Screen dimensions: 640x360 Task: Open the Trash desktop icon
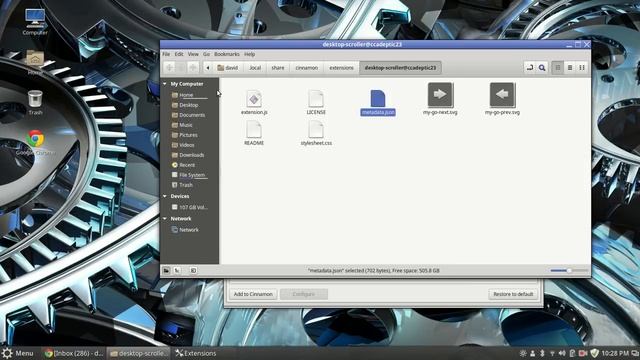pyautogui.click(x=35, y=102)
